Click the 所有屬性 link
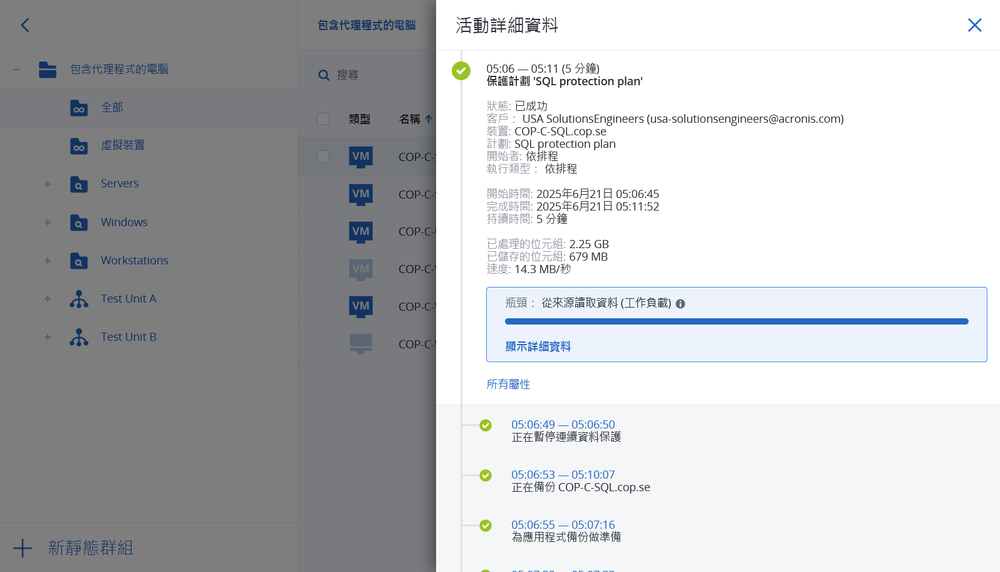The height and width of the screenshot is (572, 1000). [508, 384]
